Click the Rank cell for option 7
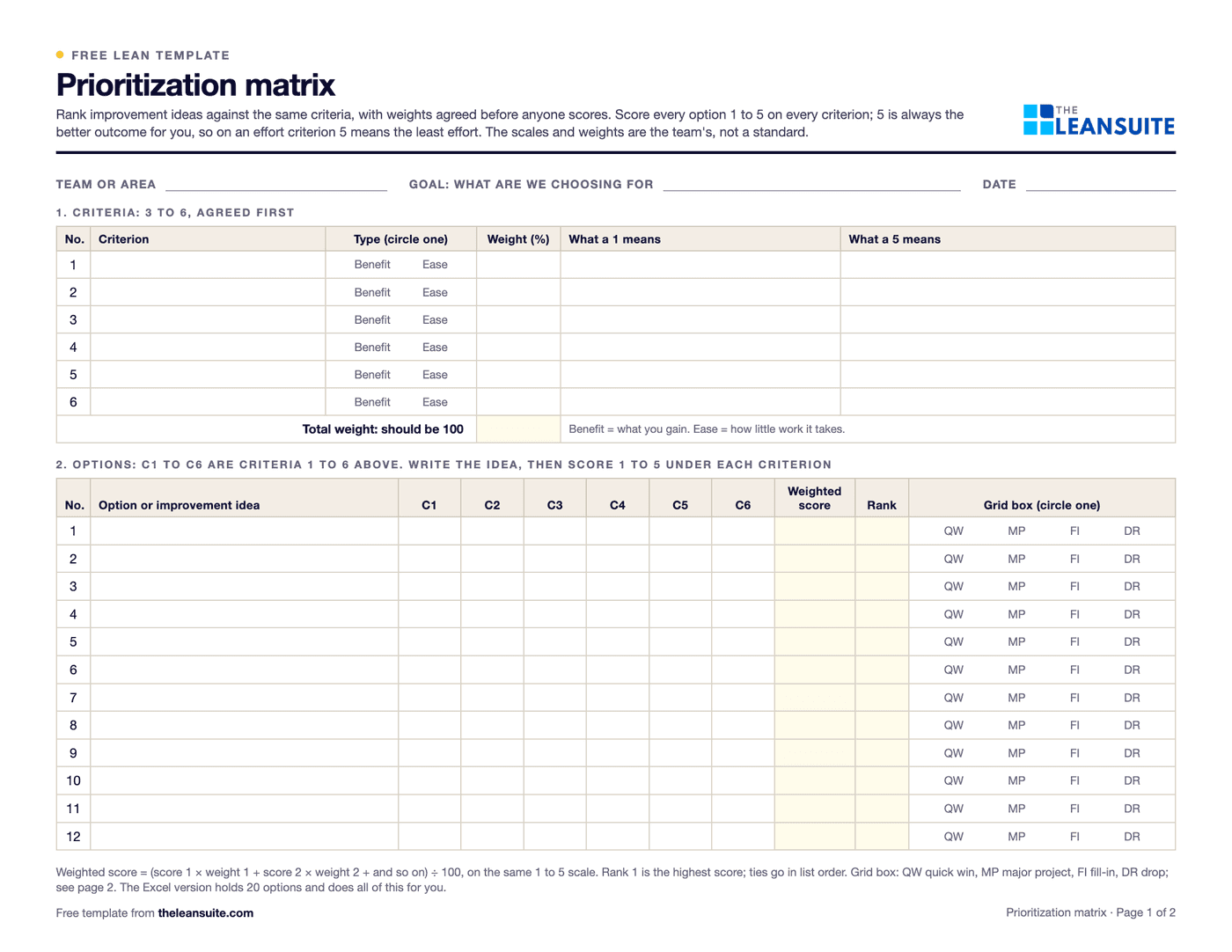This screenshot has height=952, width=1232. (882, 698)
